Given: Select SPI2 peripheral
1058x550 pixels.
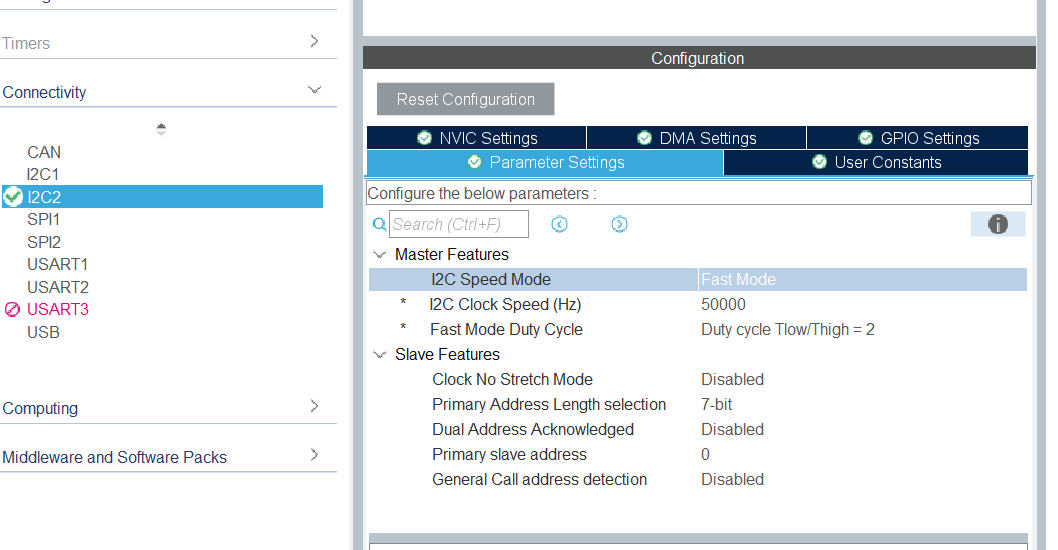Looking at the screenshot, I should tap(44, 242).
